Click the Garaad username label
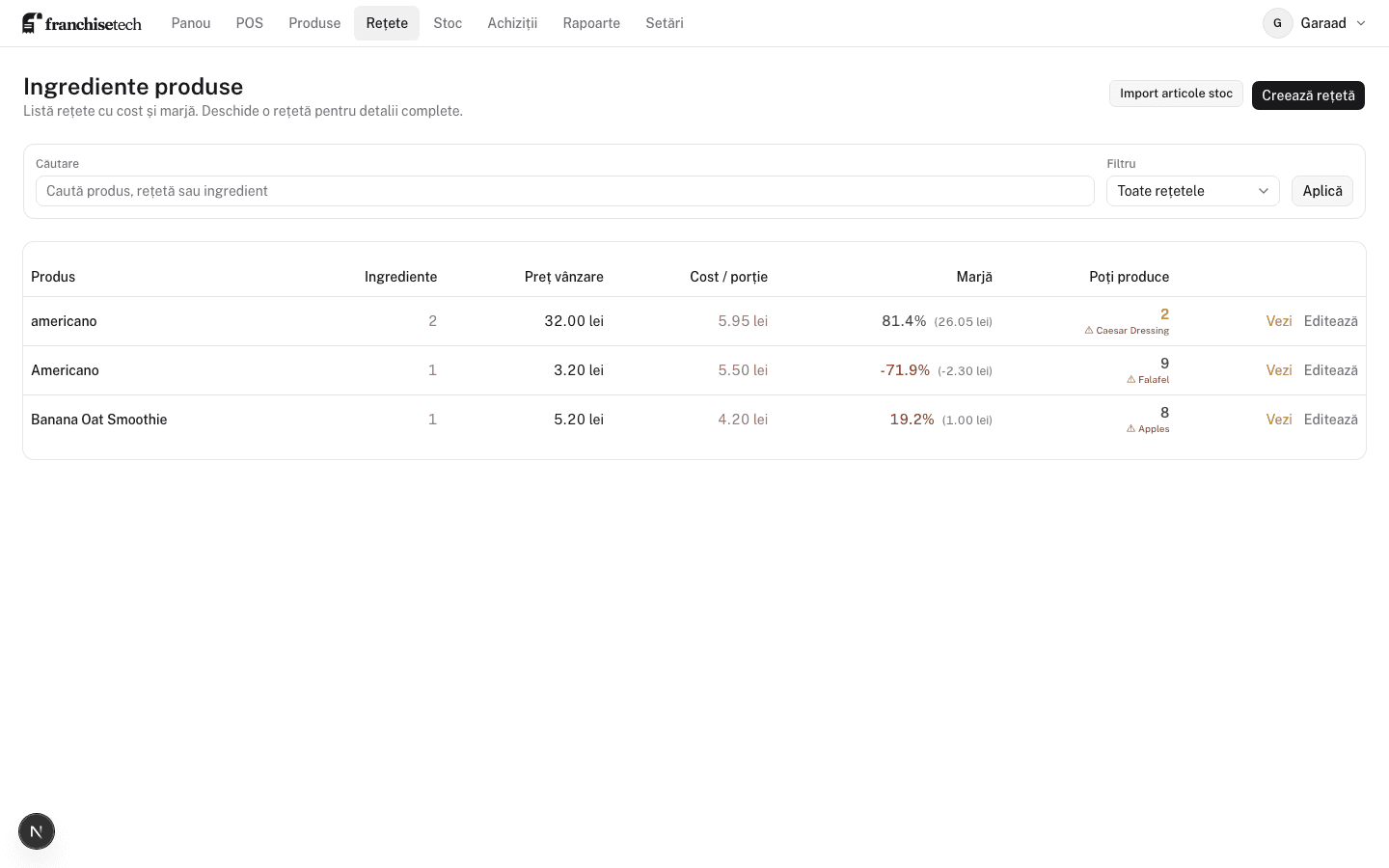1389x868 pixels. pyautogui.click(x=1323, y=23)
